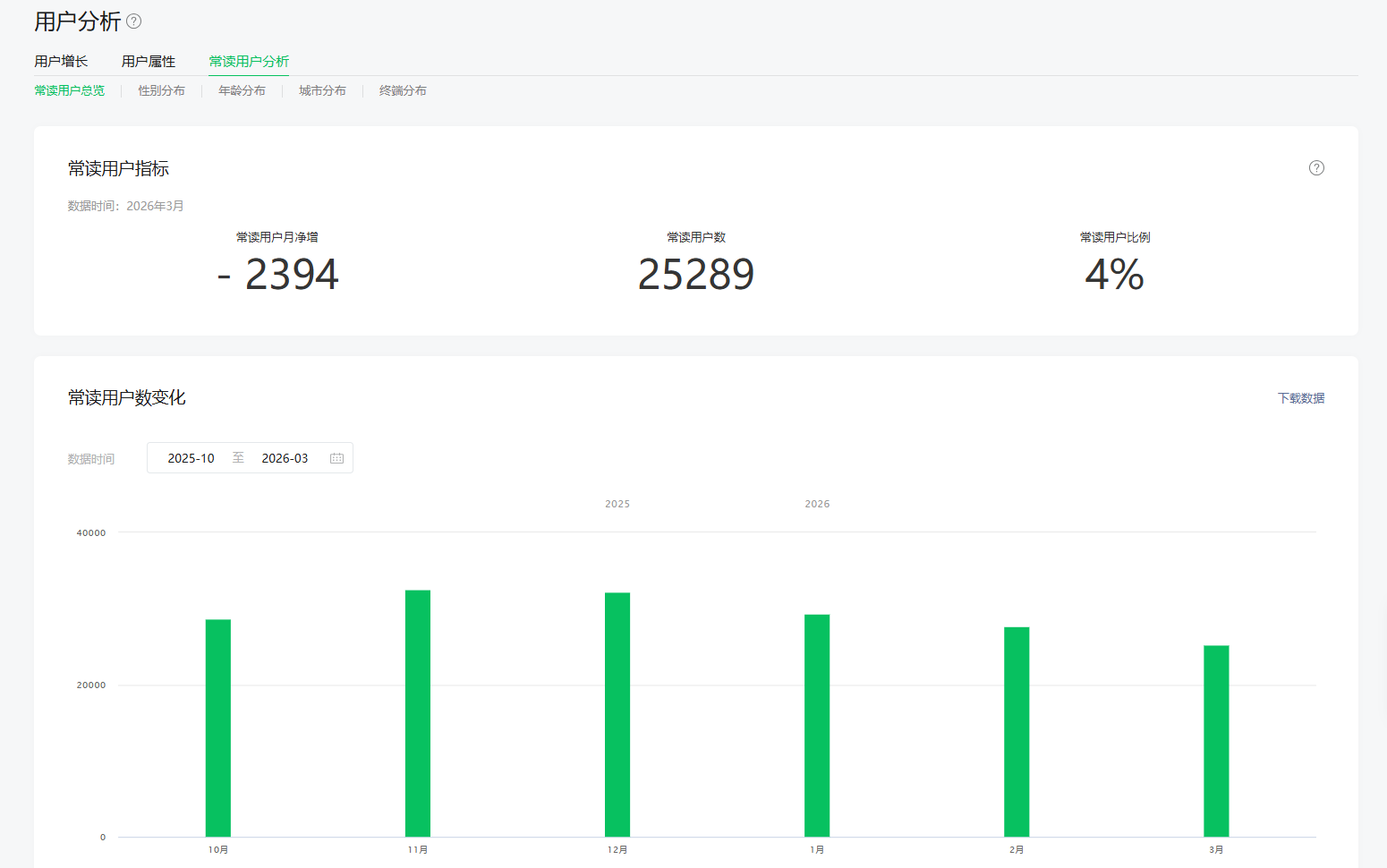Click help icon beside 用户分析 title
The image size is (1387, 868).
point(134,21)
